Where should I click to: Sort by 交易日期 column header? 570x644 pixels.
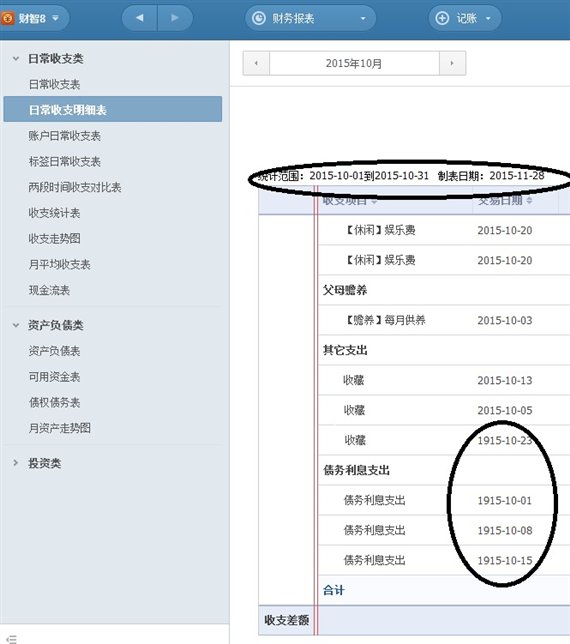click(505, 200)
